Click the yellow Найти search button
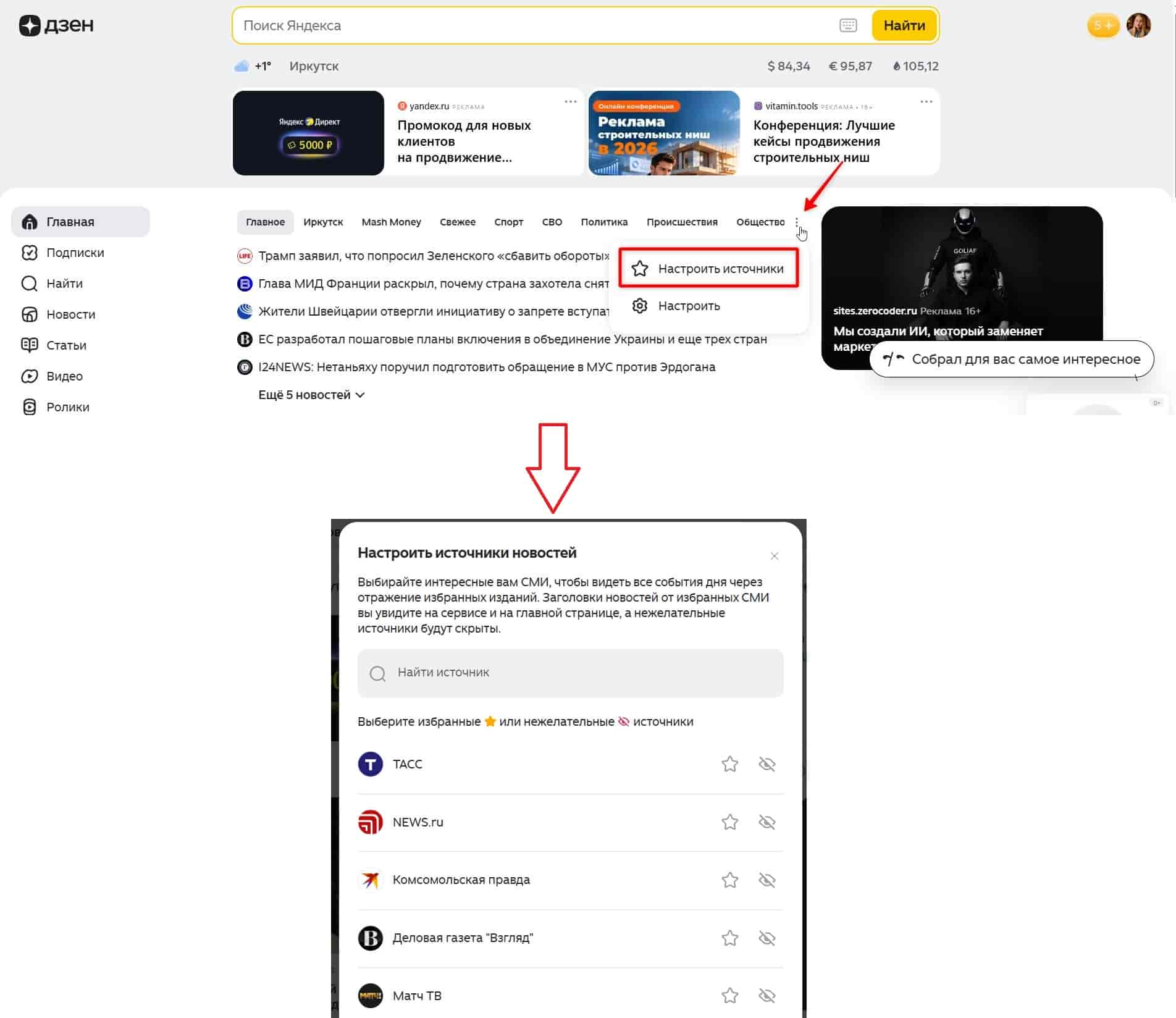This screenshot has height=1018, width=1176. click(x=904, y=25)
